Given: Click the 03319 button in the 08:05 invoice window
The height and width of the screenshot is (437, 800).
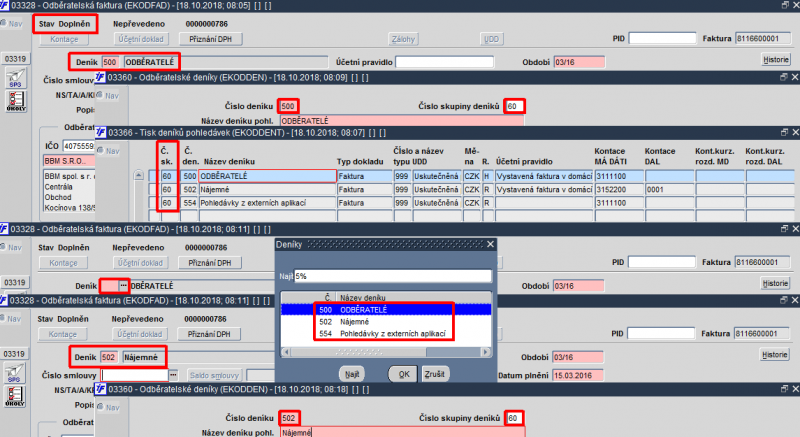Looking at the screenshot, I should coord(15,59).
